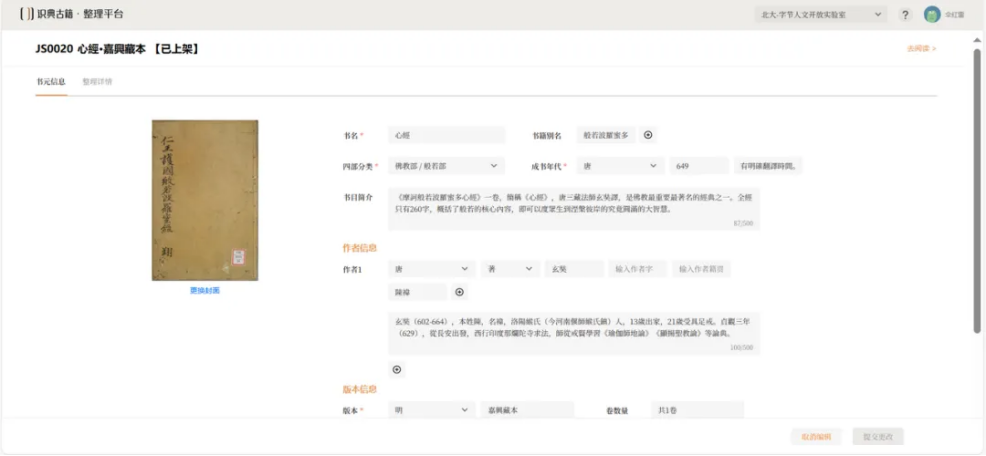Open the 成书年代 唐 dynasty dropdown
This screenshot has height=456, width=986.
pyautogui.click(x=621, y=166)
